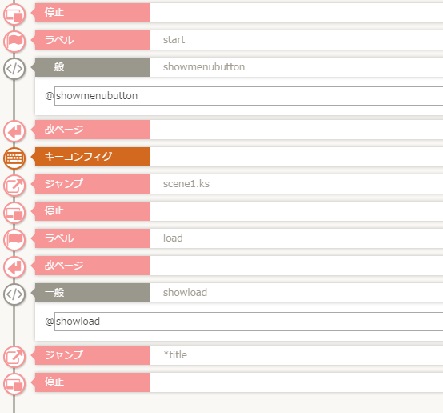443x413 pixels.
Task: Select the ジャンプ block for scene1.ks
Action: (92, 184)
